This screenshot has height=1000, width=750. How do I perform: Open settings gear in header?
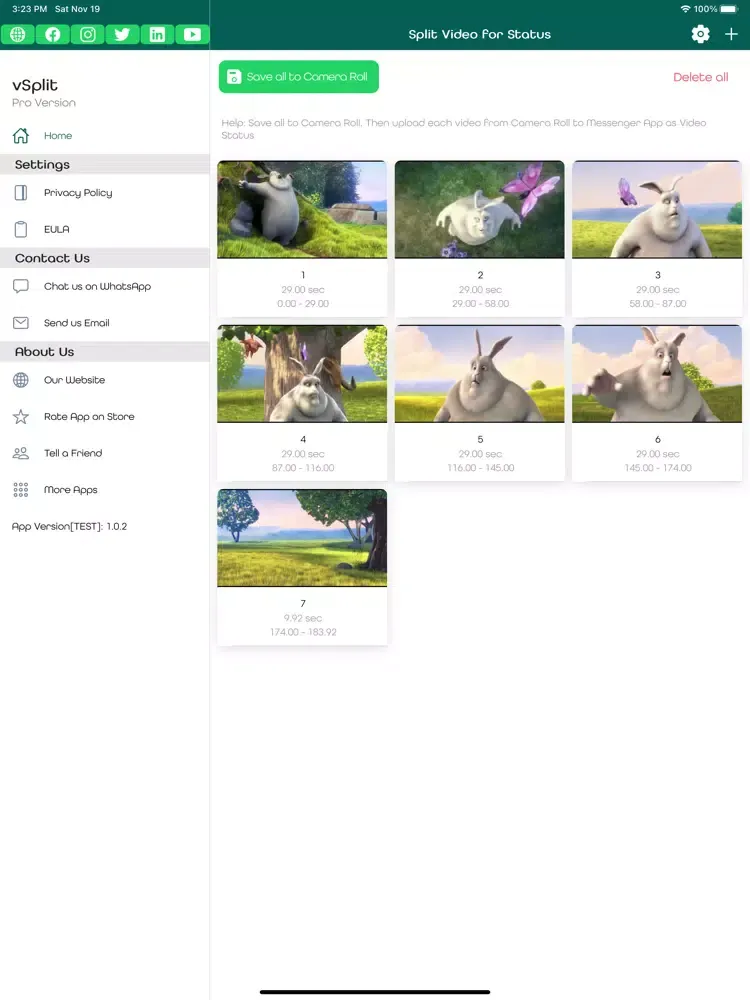700,34
